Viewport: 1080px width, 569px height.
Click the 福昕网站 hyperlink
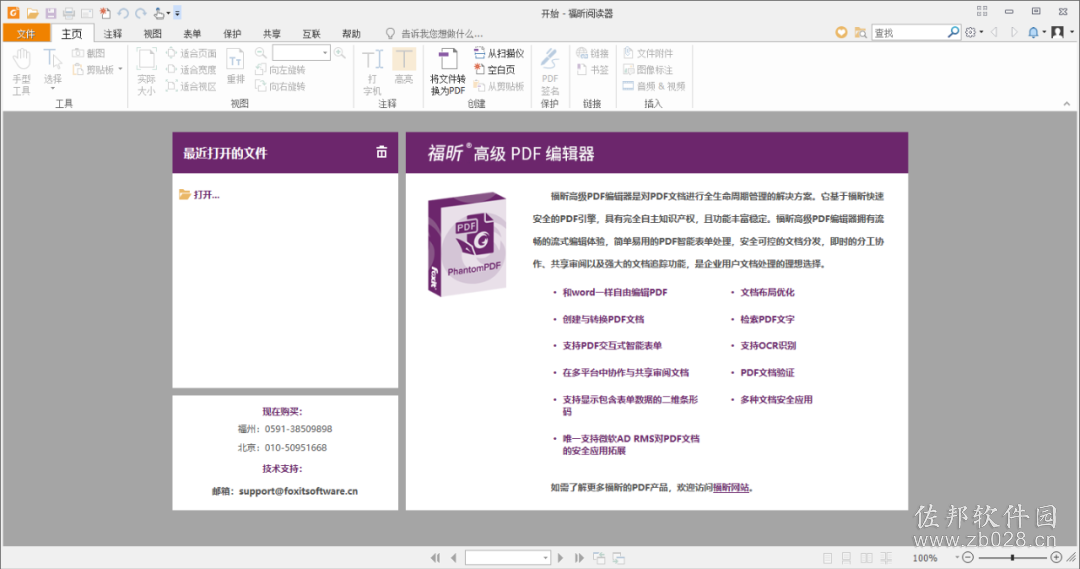[x=731, y=488]
